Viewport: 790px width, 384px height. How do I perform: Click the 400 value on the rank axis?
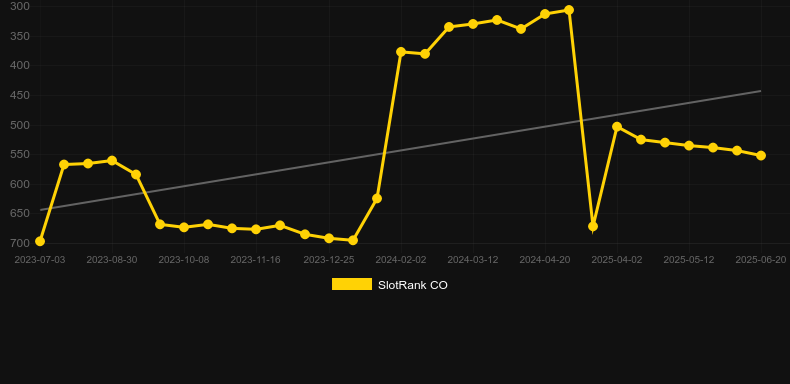(20, 66)
